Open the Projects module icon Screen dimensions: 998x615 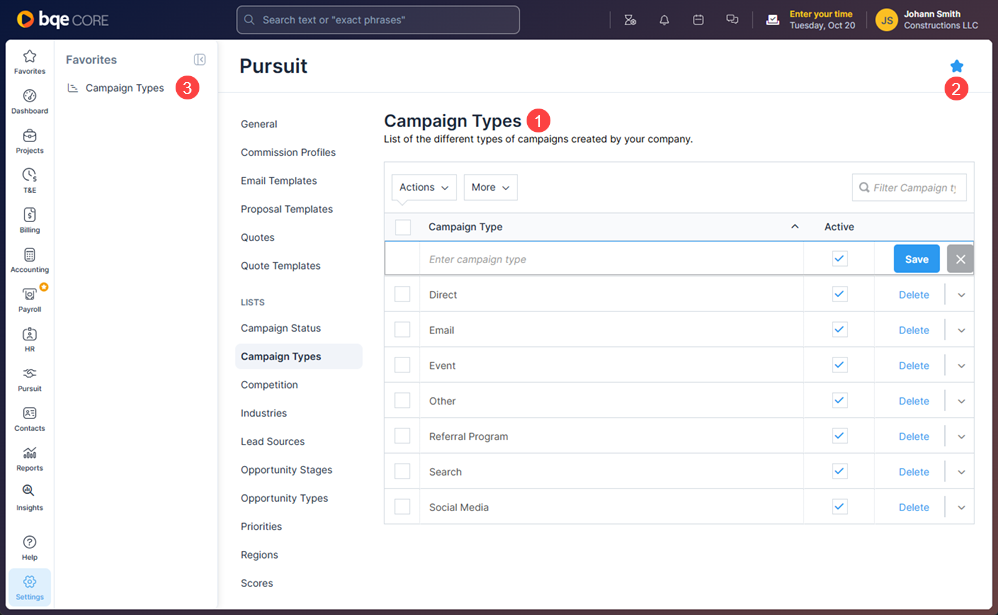click(x=29, y=141)
